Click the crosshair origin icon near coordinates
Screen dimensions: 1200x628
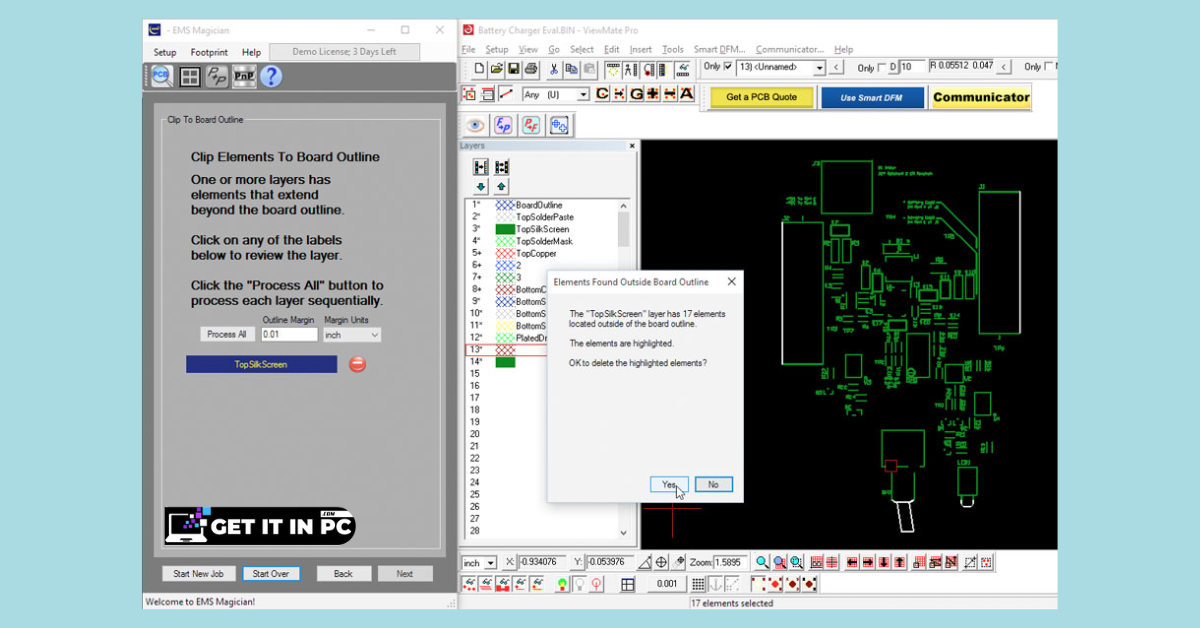[x=662, y=563]
